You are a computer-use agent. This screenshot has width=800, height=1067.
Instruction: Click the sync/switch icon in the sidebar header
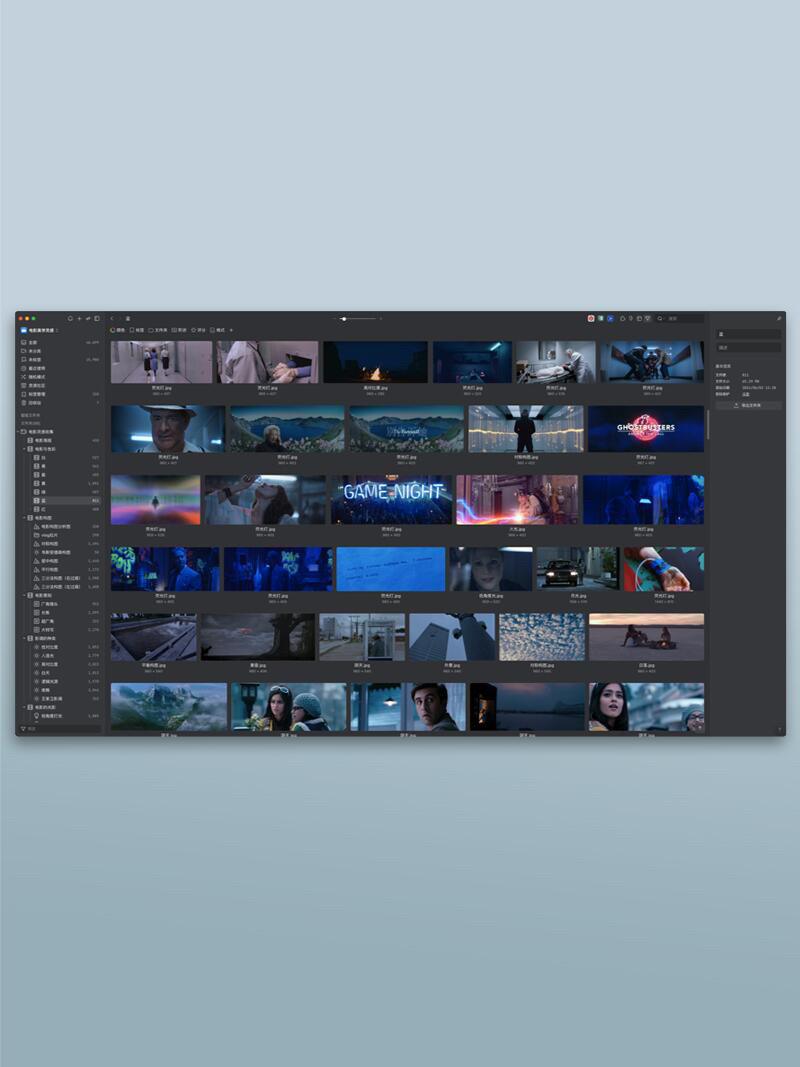(x=88, y=318)
